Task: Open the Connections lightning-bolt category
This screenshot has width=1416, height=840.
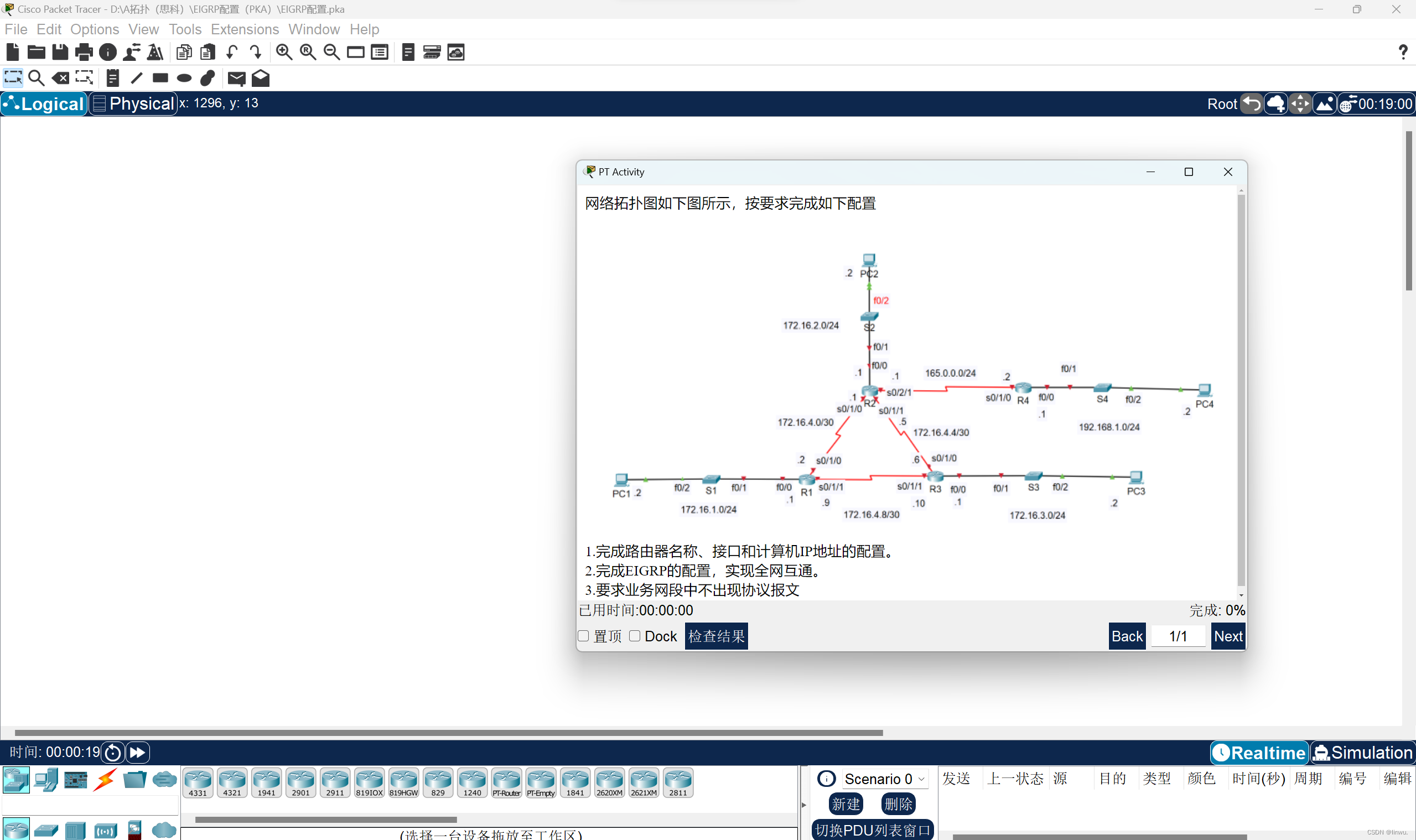Action: 105,780
